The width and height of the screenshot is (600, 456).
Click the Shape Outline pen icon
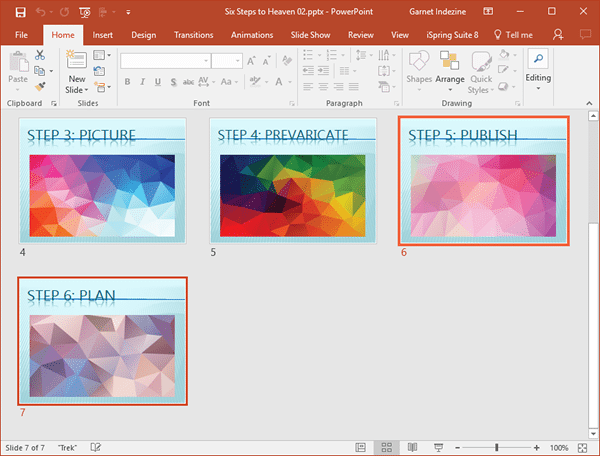pyautogui.click(x=504, y=70)
